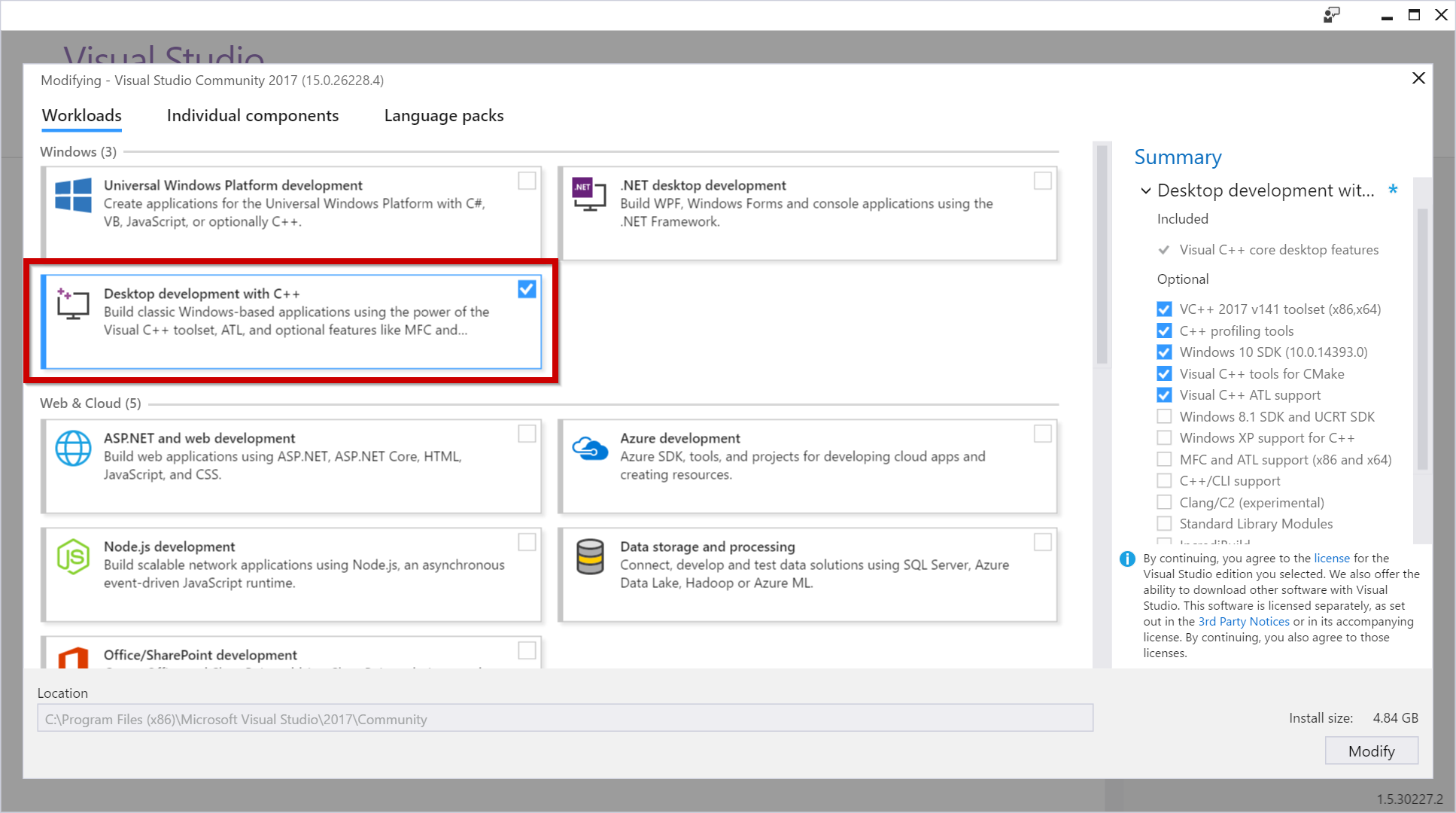Image resolution: width=1456 pixels, height=813 pixels.
Task: Enable MFC and ATL support checkbox
Action: pyautogui.click(x=1163, y=459)
